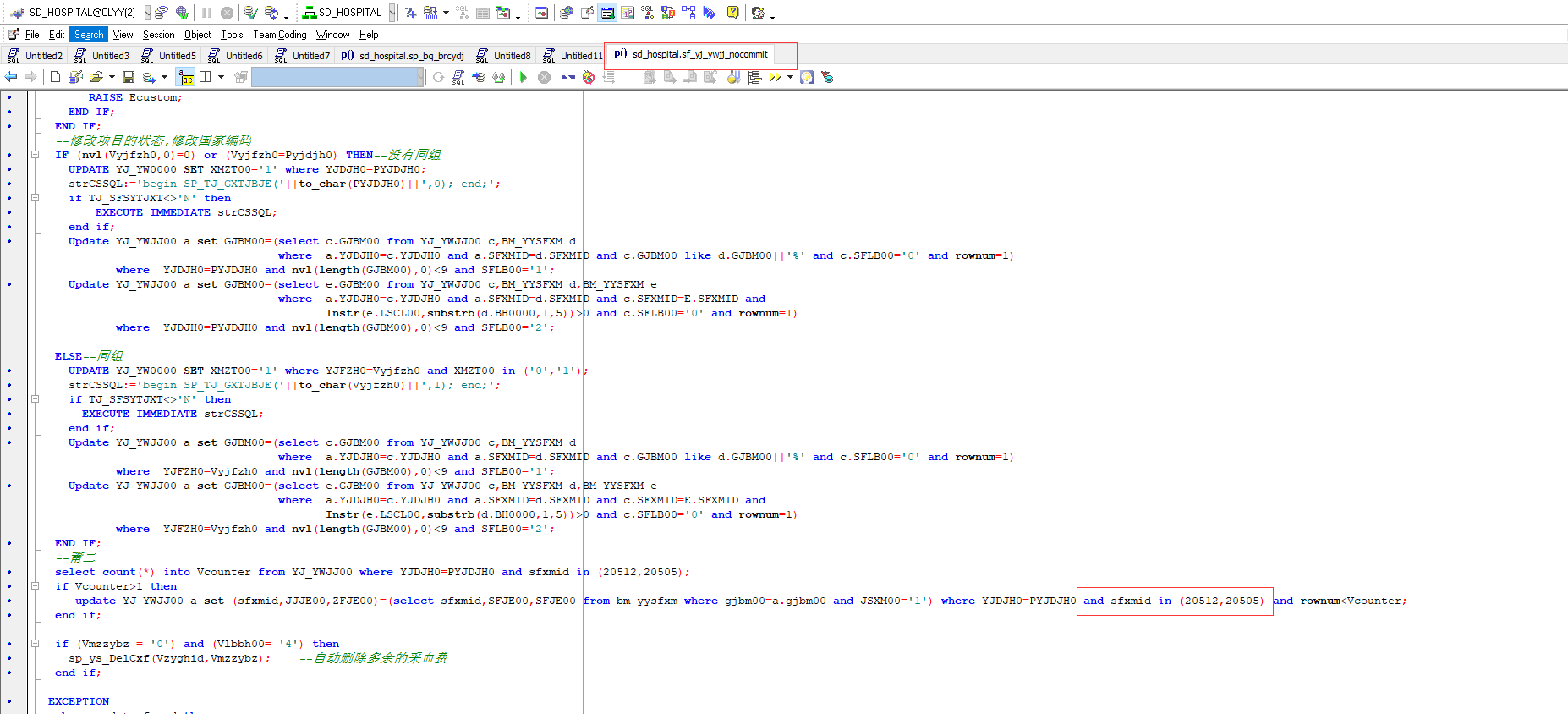Click the blue back navigation arrow

point(11,78)
